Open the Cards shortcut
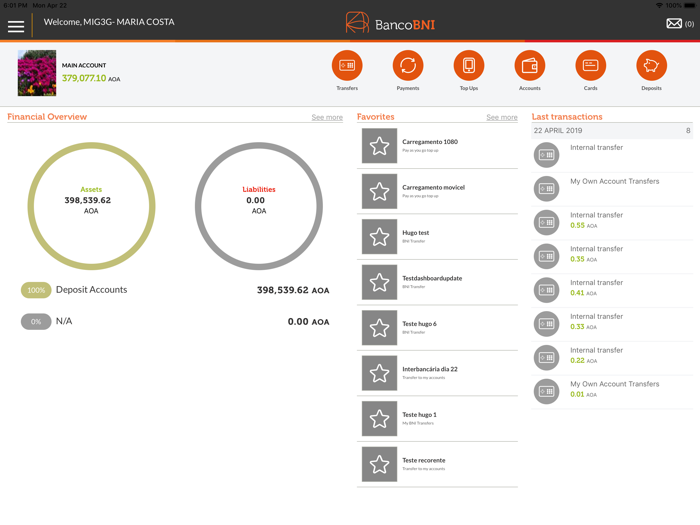Screen dimensions: 700x525 pos(591,66)
